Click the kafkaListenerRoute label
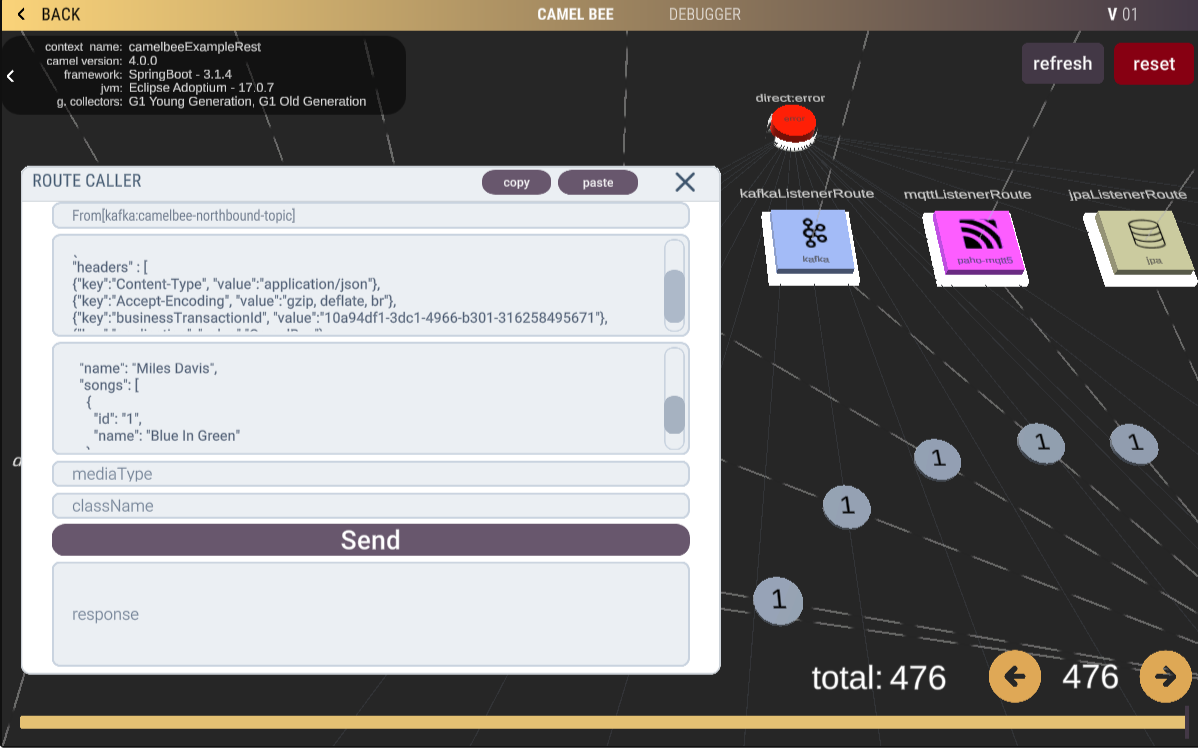The width and height of the screenshot is (1198, 748). click(807, 194)
